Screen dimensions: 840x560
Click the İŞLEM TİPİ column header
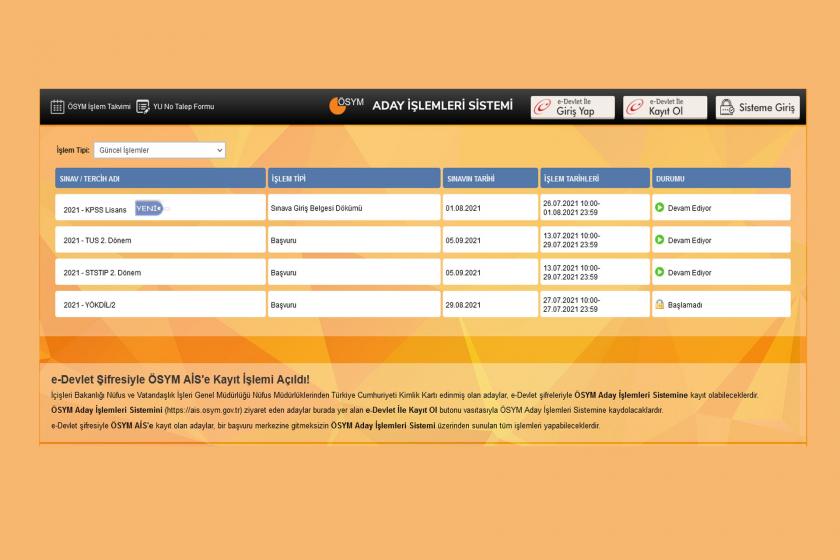(x=354, y=178)
